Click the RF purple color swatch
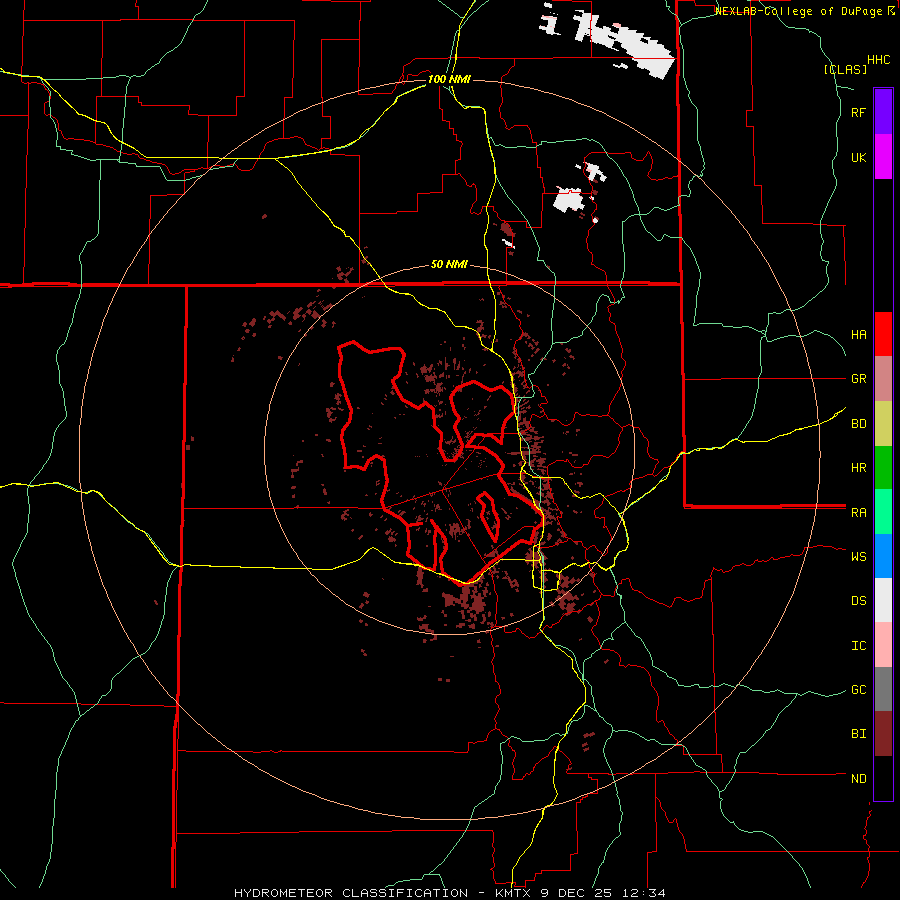 click(883, 112)
